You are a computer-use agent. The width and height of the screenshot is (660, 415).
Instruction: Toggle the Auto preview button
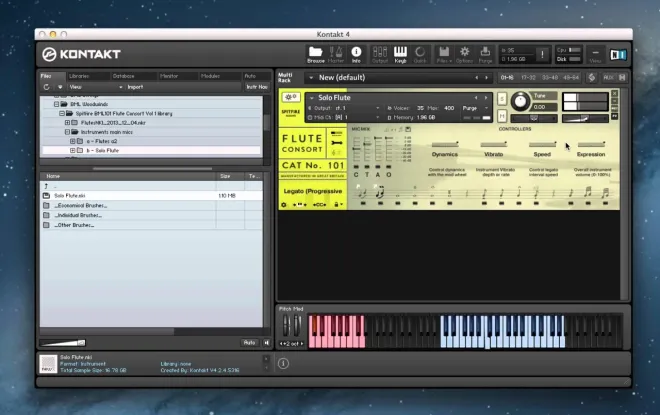pos(249,343)
